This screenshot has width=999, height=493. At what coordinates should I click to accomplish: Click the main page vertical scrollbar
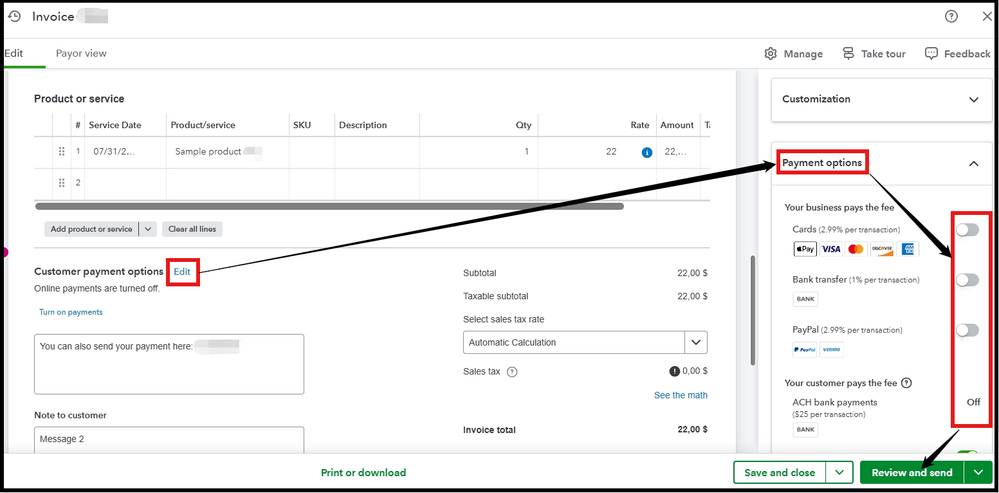tap(753, 311)
